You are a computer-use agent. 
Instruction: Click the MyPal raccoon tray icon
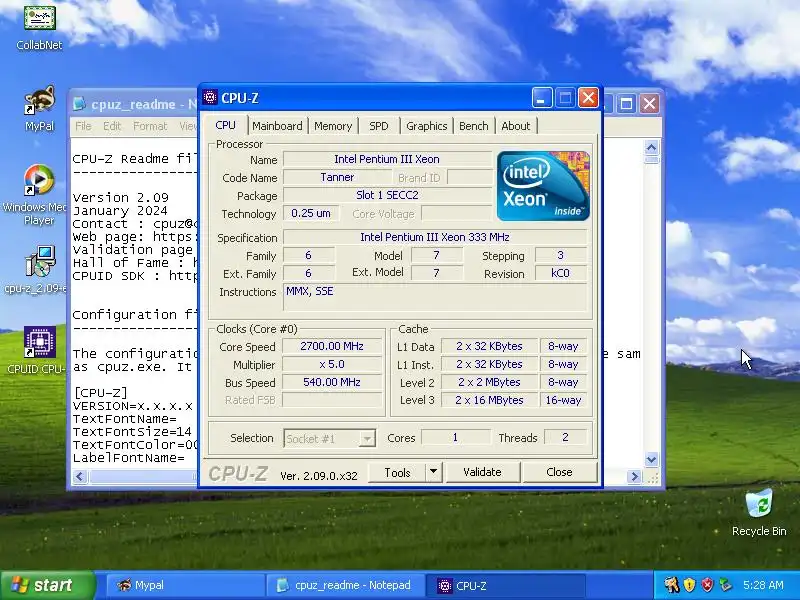671,585
